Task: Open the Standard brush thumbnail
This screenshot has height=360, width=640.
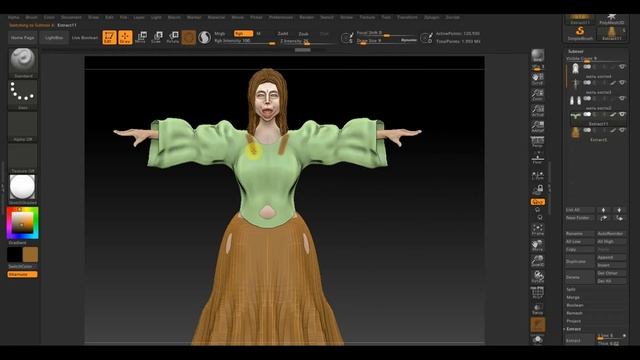Action: tap(23, 62)
